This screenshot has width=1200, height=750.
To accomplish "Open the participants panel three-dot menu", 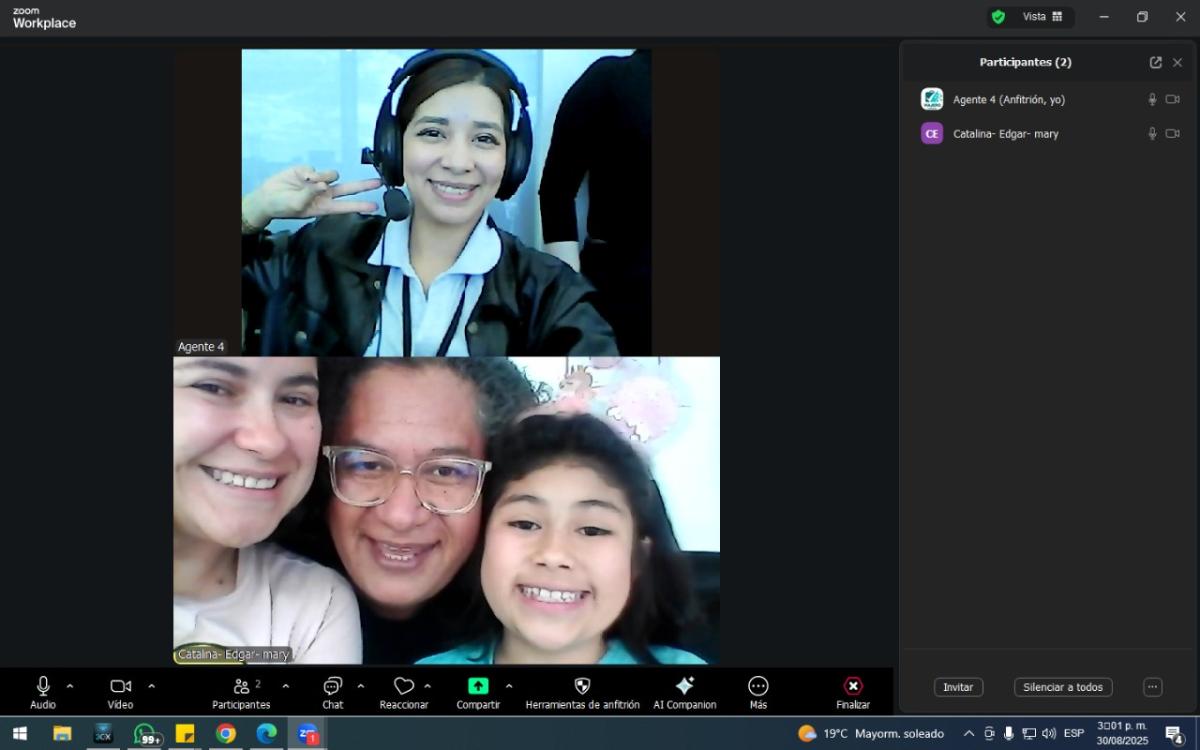I will [1152, 687].
